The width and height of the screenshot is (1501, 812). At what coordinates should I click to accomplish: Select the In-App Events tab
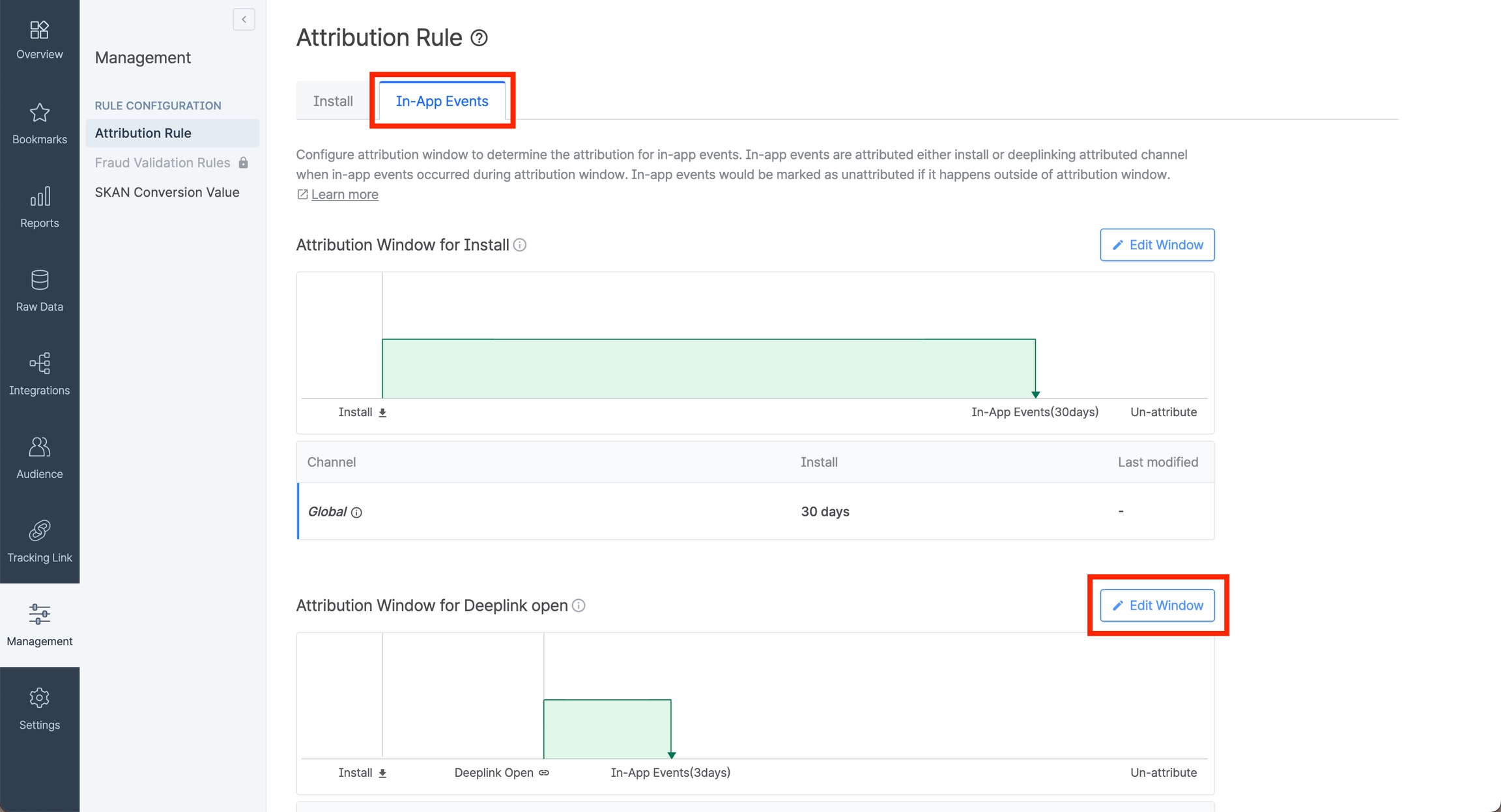[x=442, y=101]
